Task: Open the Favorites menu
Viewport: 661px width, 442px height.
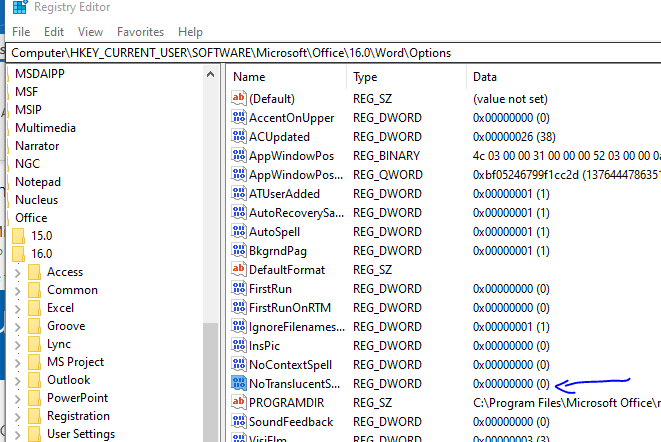Action: 140,32
